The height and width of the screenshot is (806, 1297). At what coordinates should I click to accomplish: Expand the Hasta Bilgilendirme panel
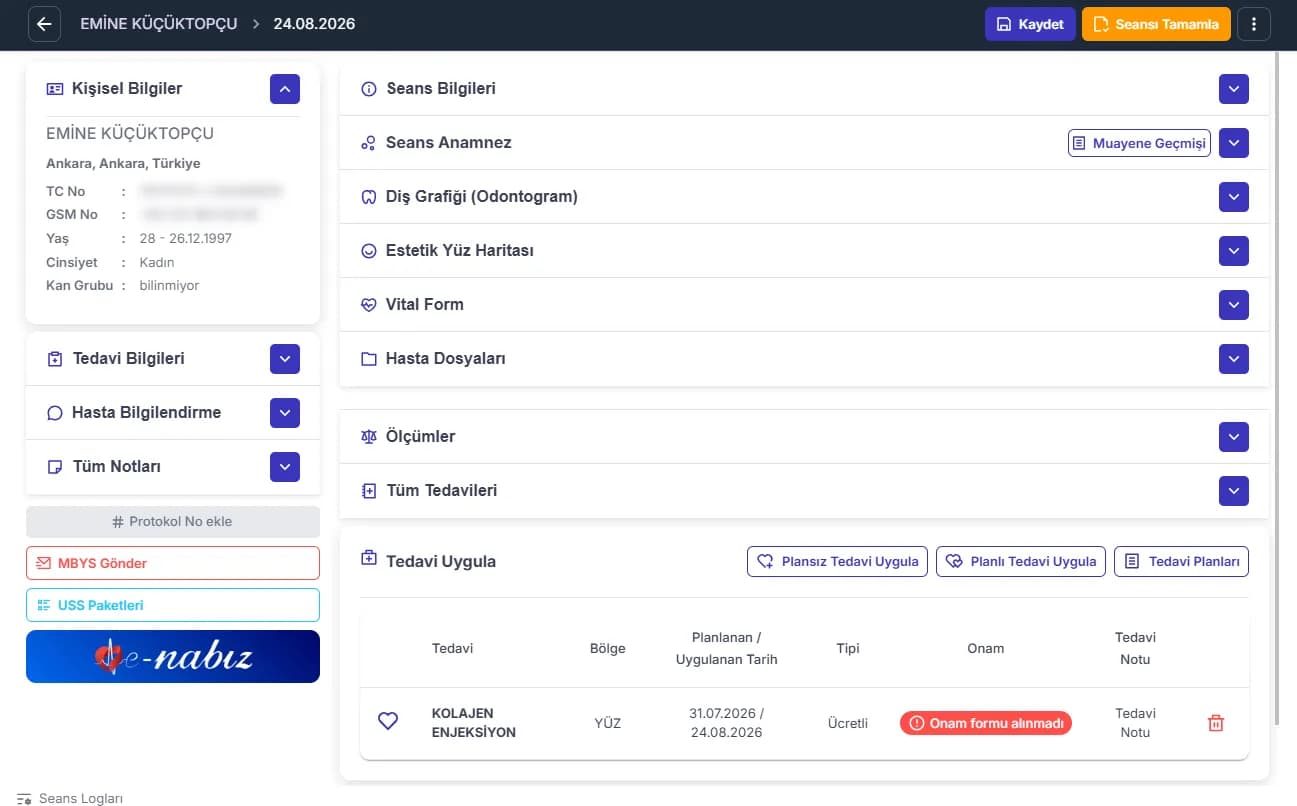pos(285,413)
